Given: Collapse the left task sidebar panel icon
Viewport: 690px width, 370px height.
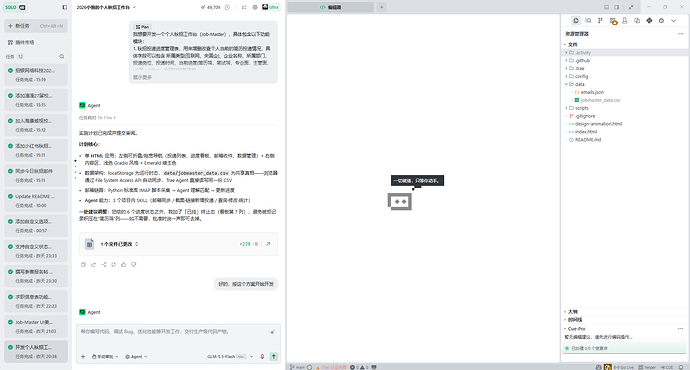Looking at the screenshot, I should coord(65,7).
